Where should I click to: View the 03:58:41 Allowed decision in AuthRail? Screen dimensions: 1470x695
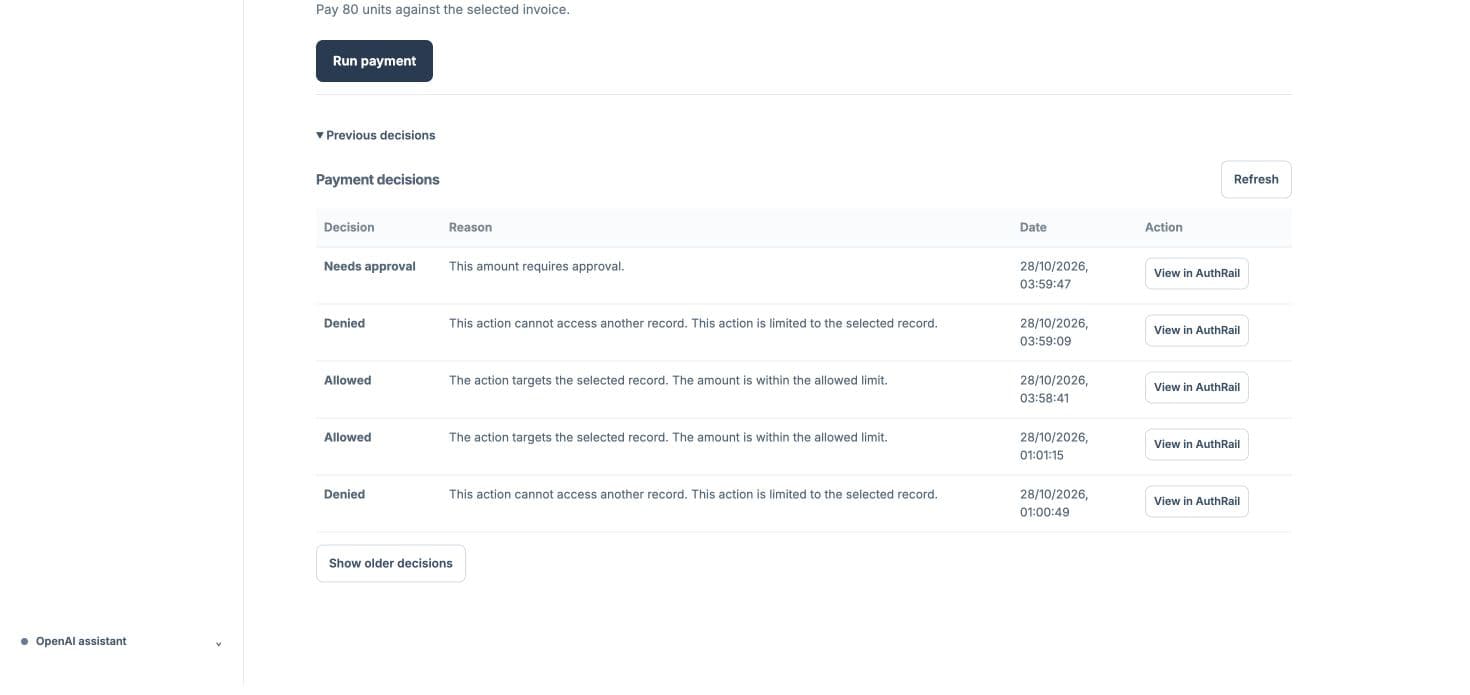1197,387
